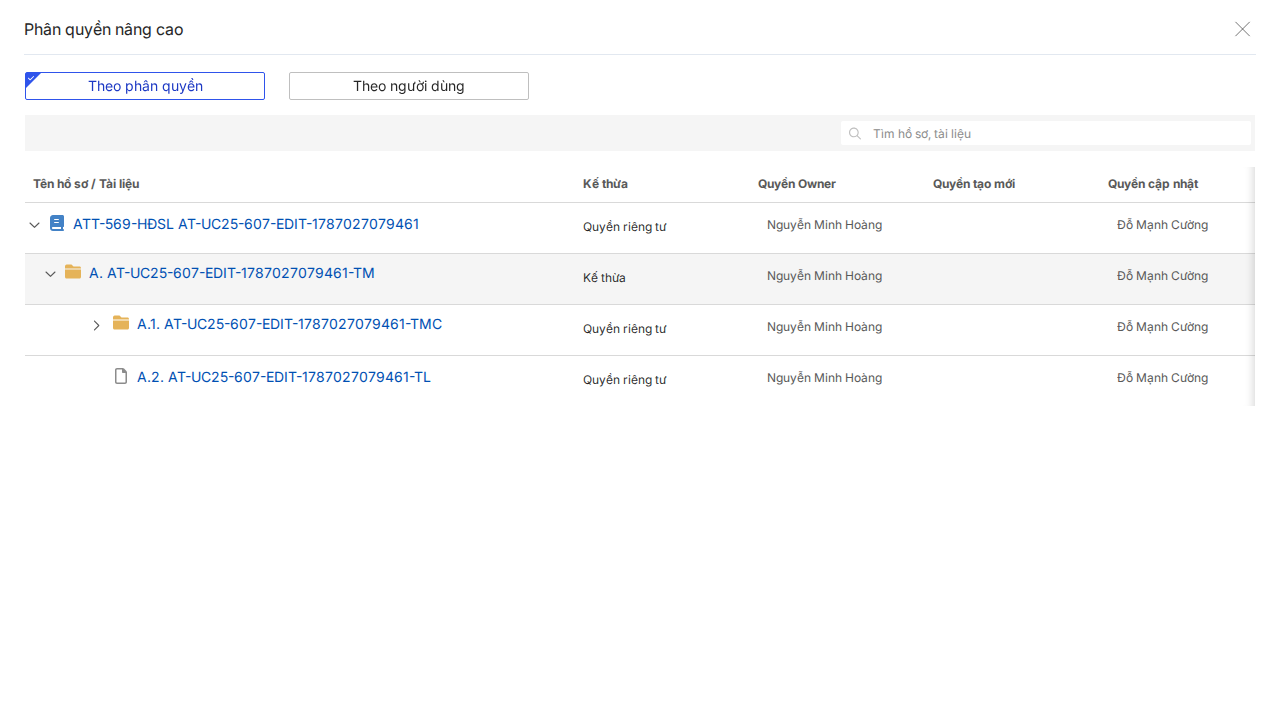Open the A.1. TMC folder name link
This screenshot has height=720, width=1280.
coord(289,324)
